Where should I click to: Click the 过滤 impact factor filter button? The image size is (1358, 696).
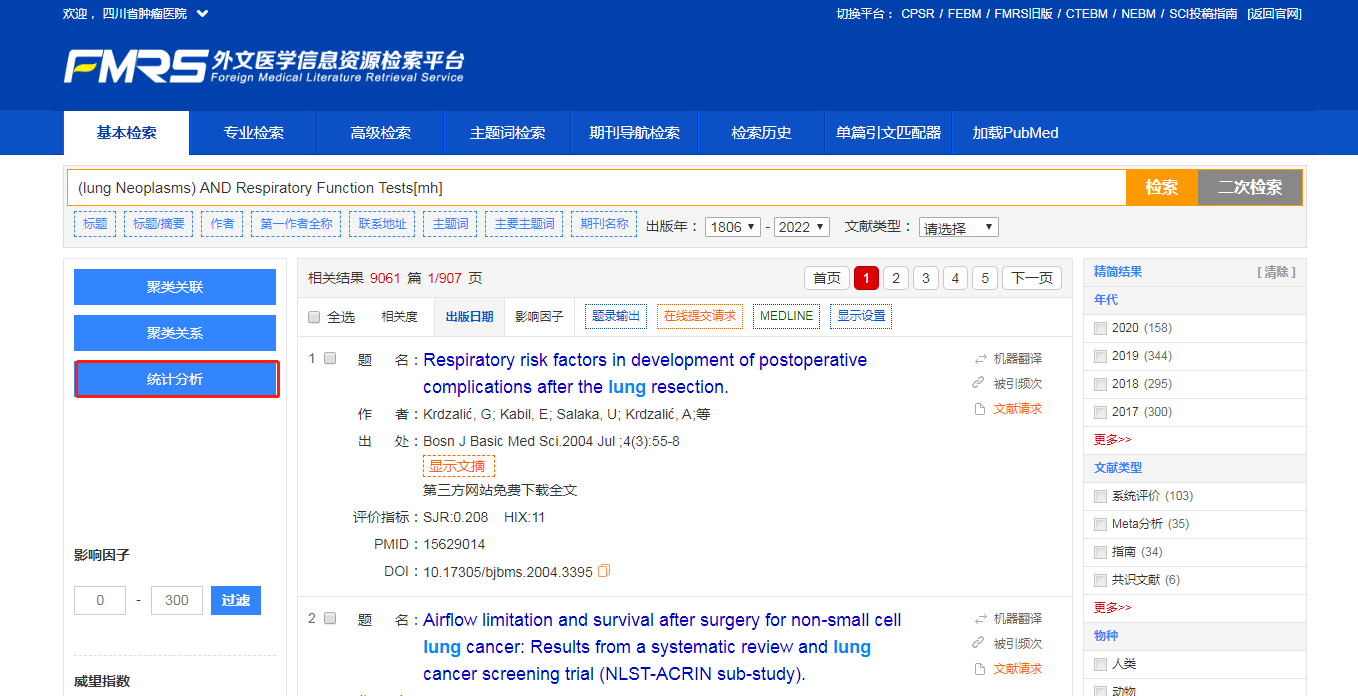[x=235, y=600]
